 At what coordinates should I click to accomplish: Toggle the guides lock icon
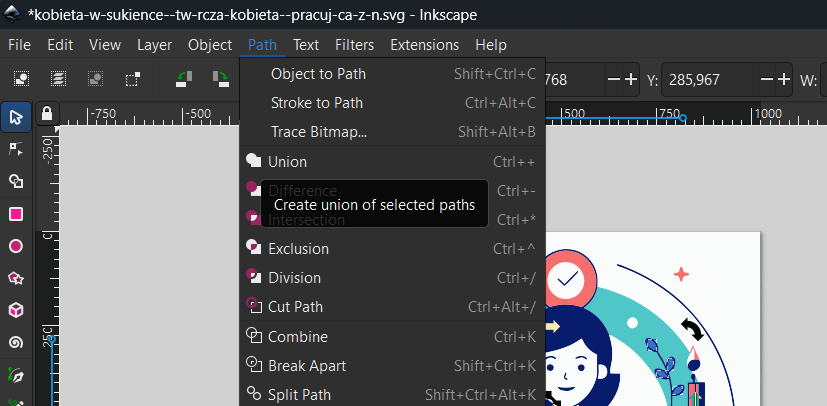pos(47,113)
